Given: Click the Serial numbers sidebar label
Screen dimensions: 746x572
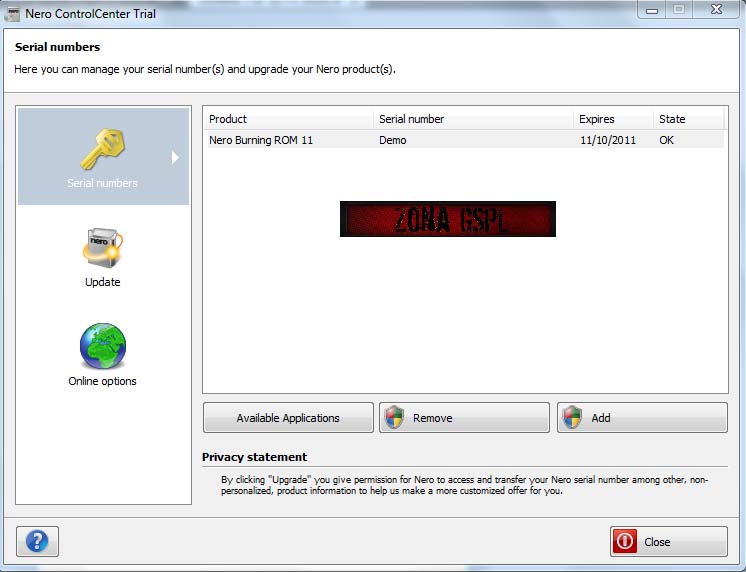Looking at the screenshot, I should (102, 183).
